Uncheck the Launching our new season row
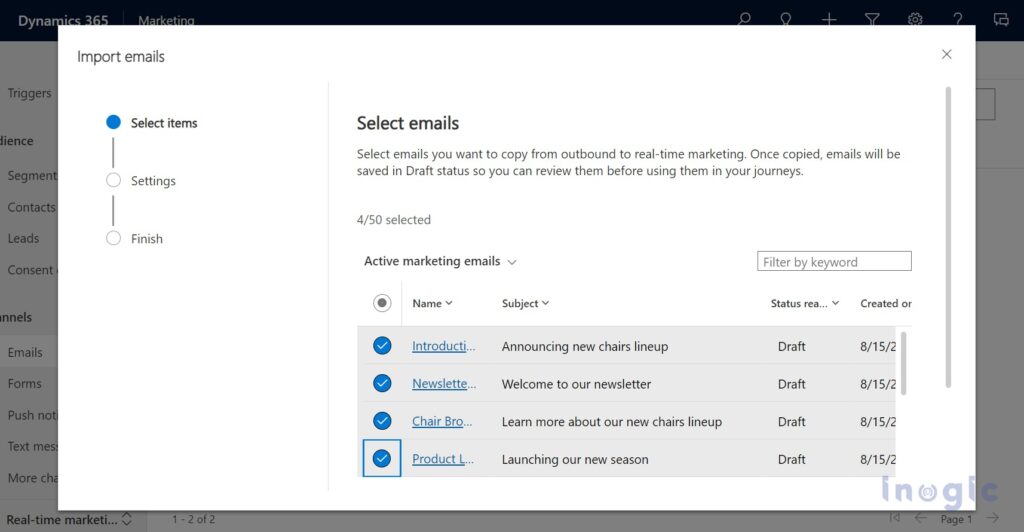 click(x=382, y=458)
